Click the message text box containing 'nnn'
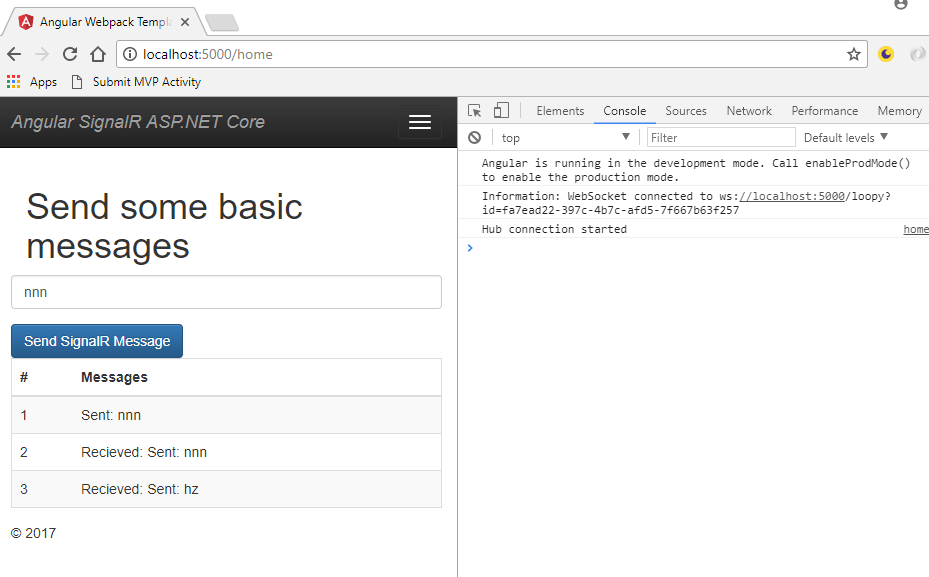 pyautogui.click(x=226, y=292)
